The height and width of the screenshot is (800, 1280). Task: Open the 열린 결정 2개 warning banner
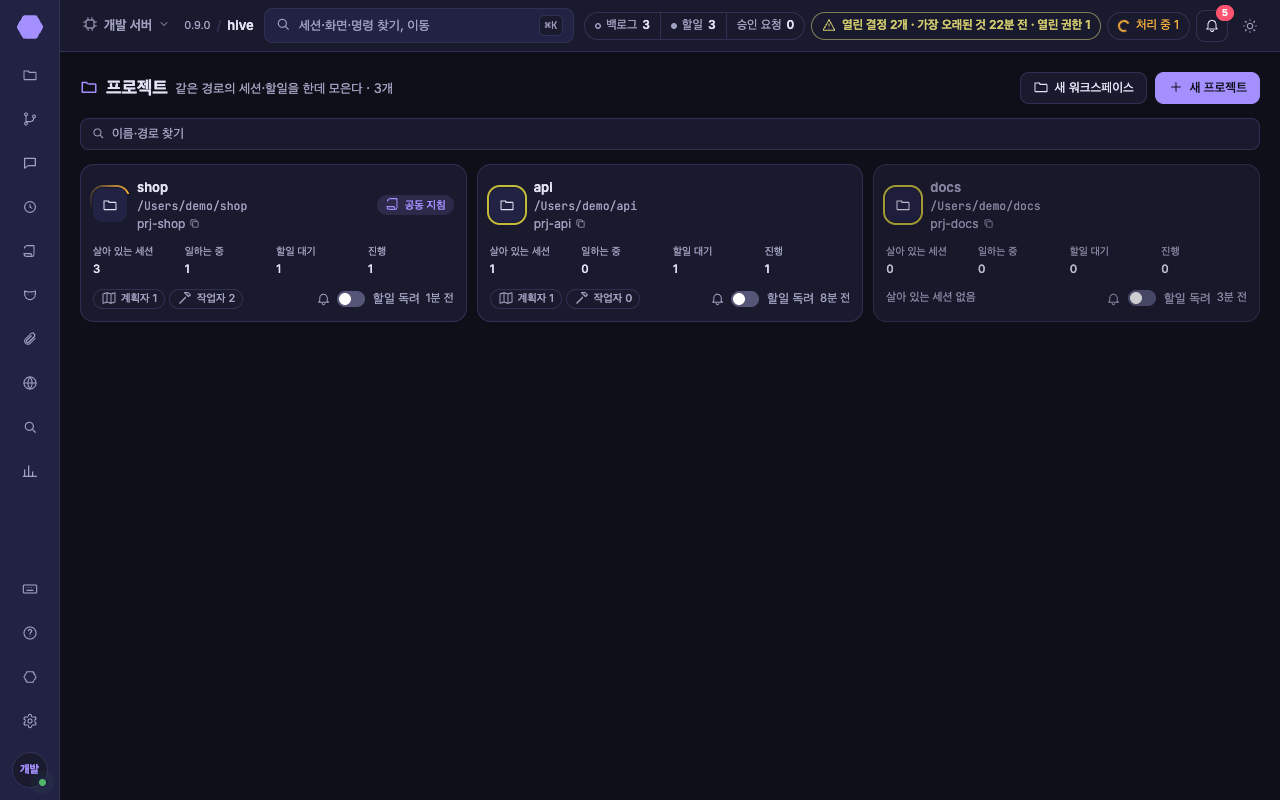956,25
